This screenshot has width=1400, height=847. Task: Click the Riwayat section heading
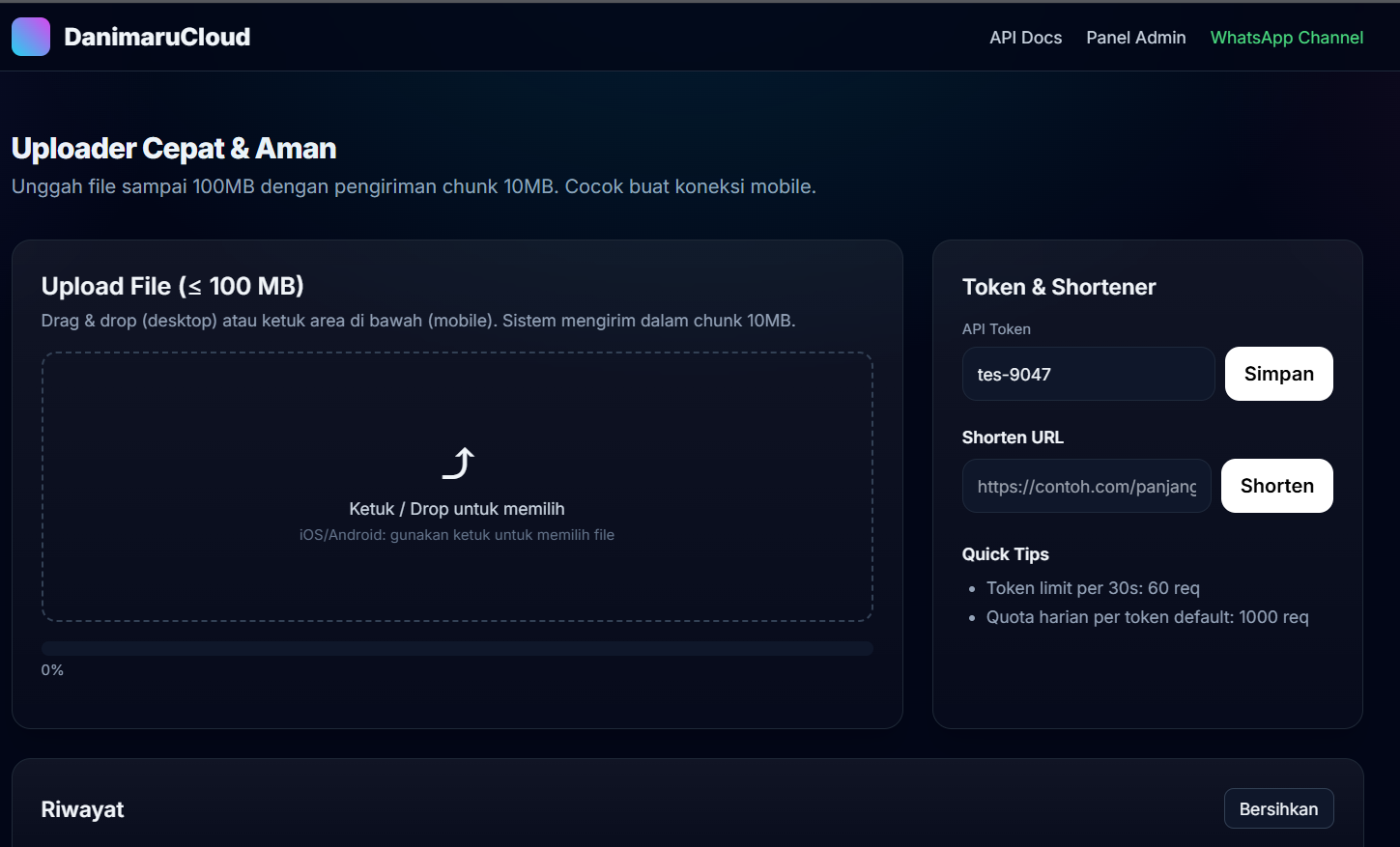pyautogui.click(x=82, y=809)
